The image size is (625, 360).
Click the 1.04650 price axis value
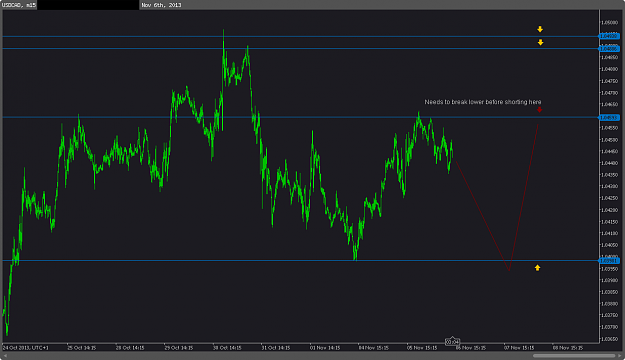(x=610, y=105)
